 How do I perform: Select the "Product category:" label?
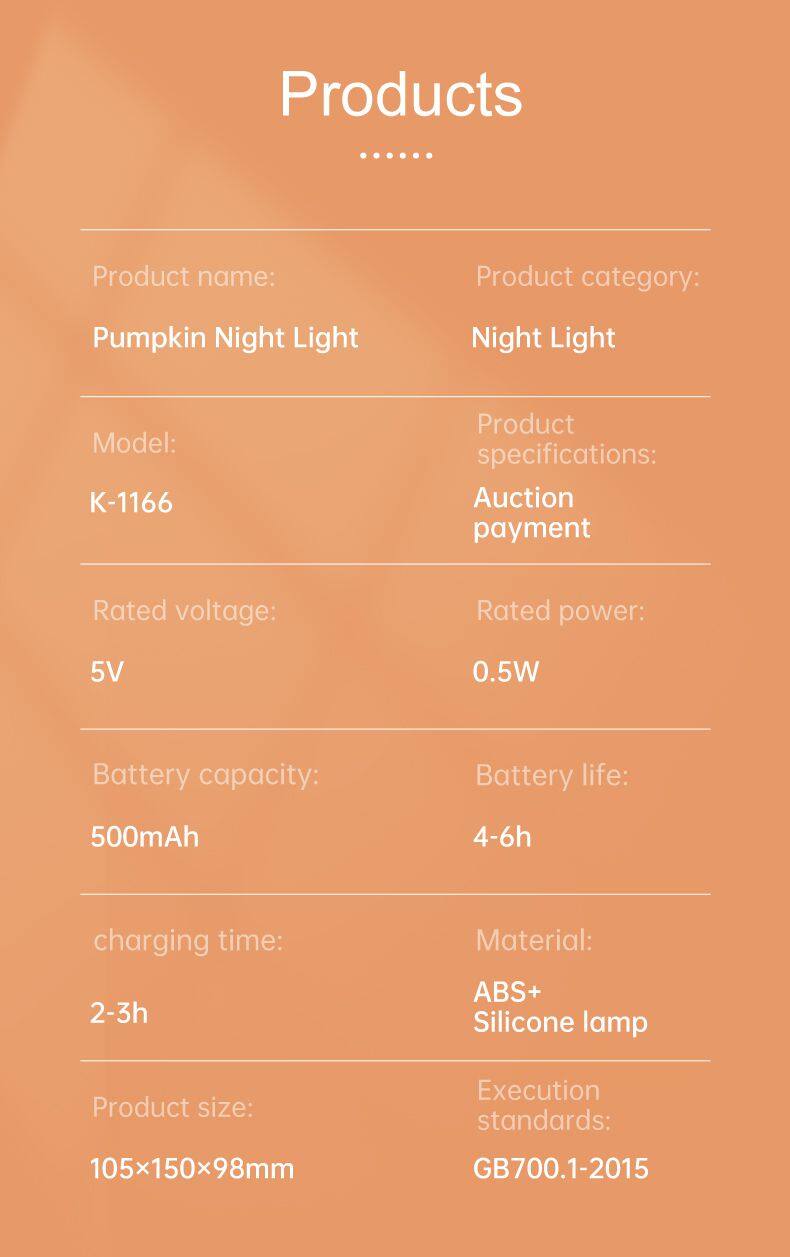587,277
